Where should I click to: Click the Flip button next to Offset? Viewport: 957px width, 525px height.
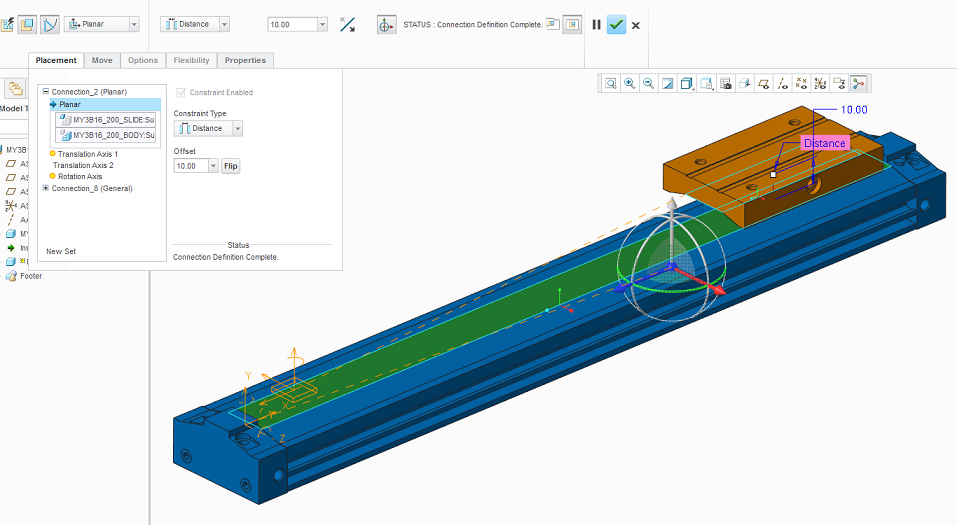click(x=230, y=166)
